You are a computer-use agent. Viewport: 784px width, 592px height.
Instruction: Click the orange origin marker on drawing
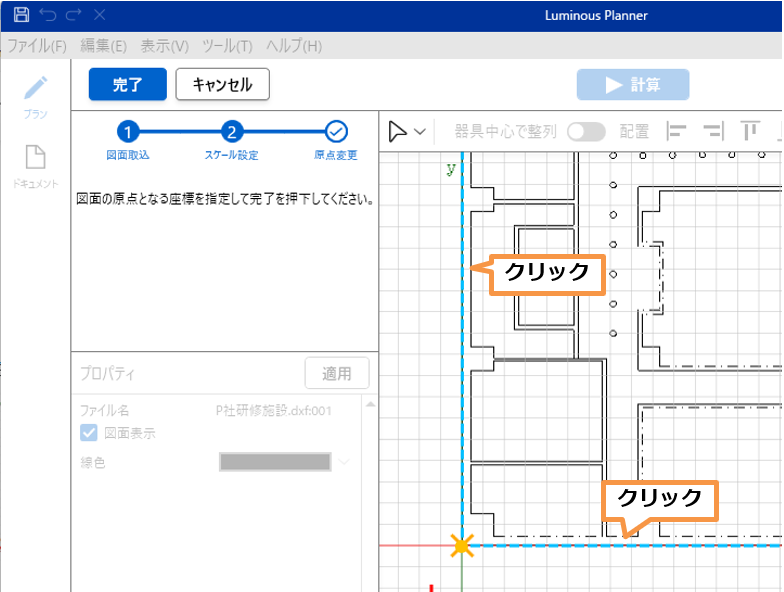pyautogui.click(x=461, y=546)
